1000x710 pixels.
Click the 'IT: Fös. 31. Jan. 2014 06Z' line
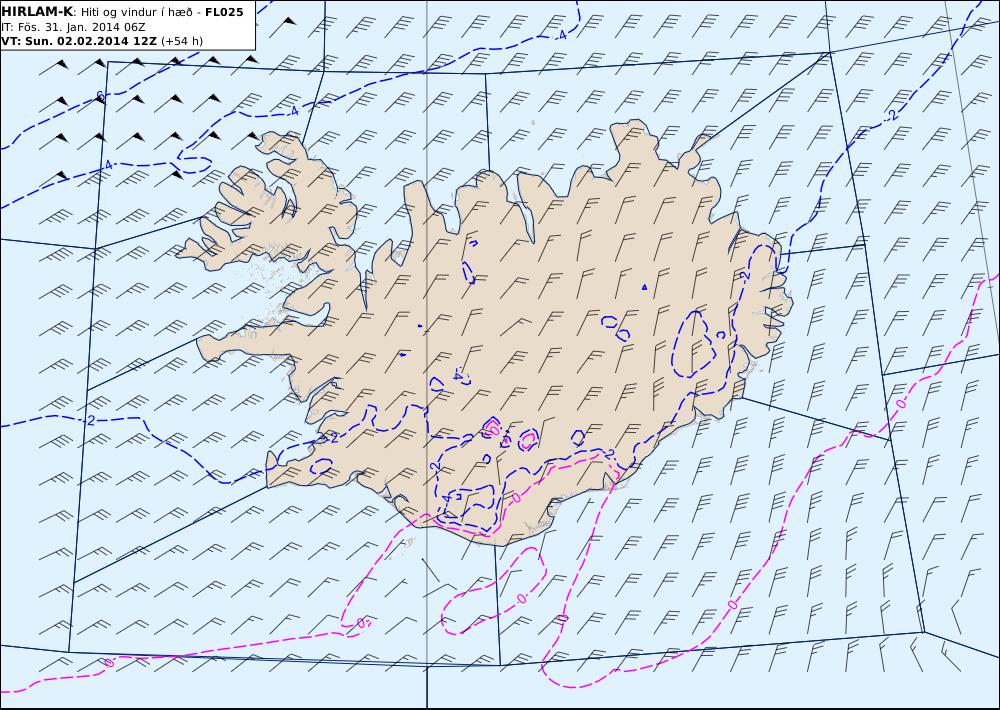coord(73,27)
